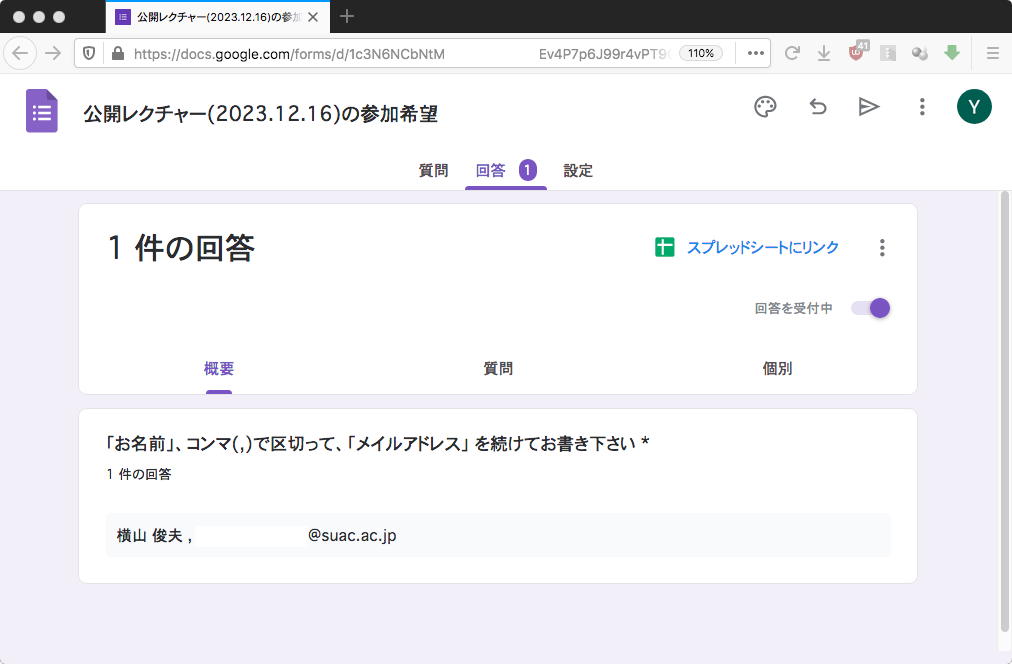Expand the responses card three-dot menu
This screenshot has height=664, width=1012.
[x=881, y=247]
